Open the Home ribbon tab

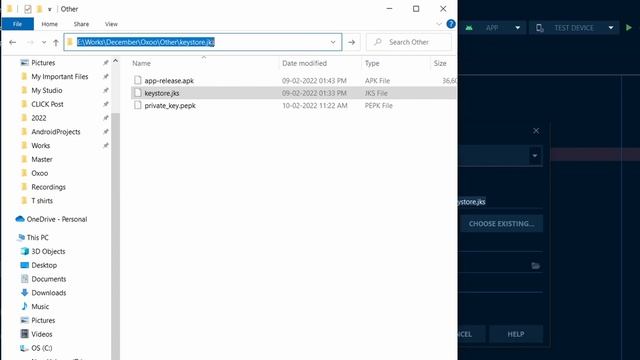(x=49, y=24)
